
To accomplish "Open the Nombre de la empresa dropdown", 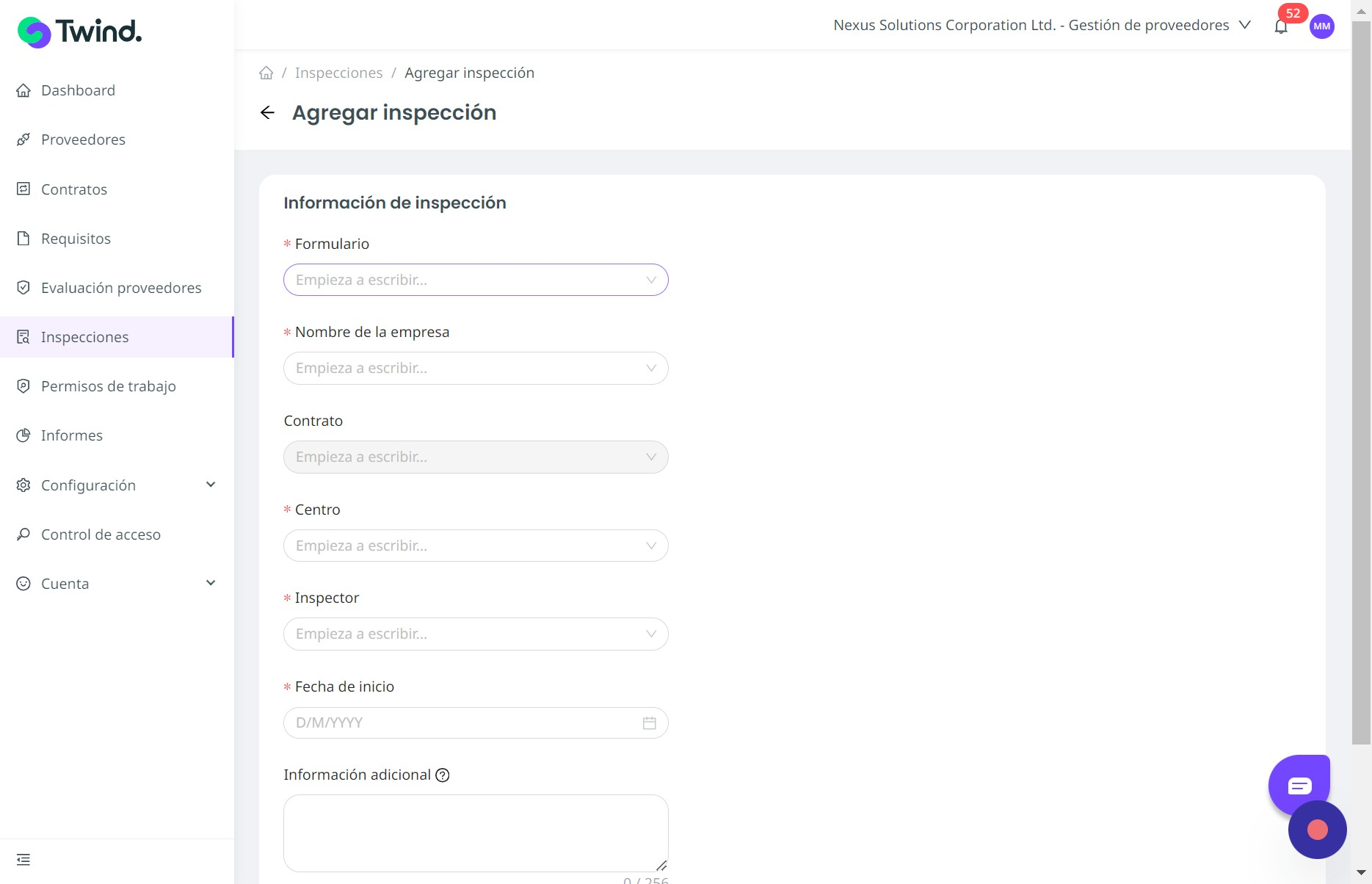I will (476, 369).
